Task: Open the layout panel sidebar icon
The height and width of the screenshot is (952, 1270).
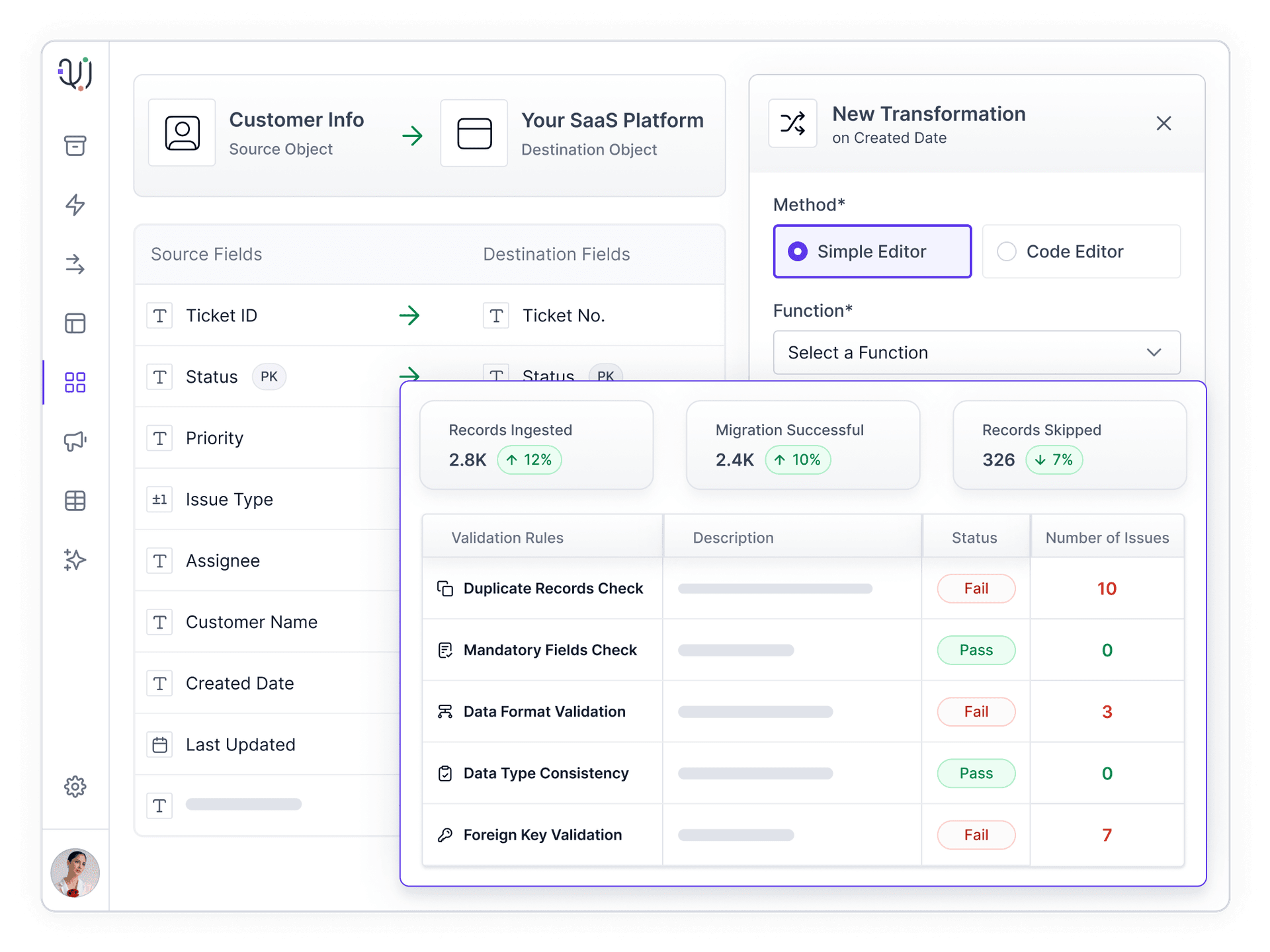Action: pyautogui.click(x=75, y=323)
